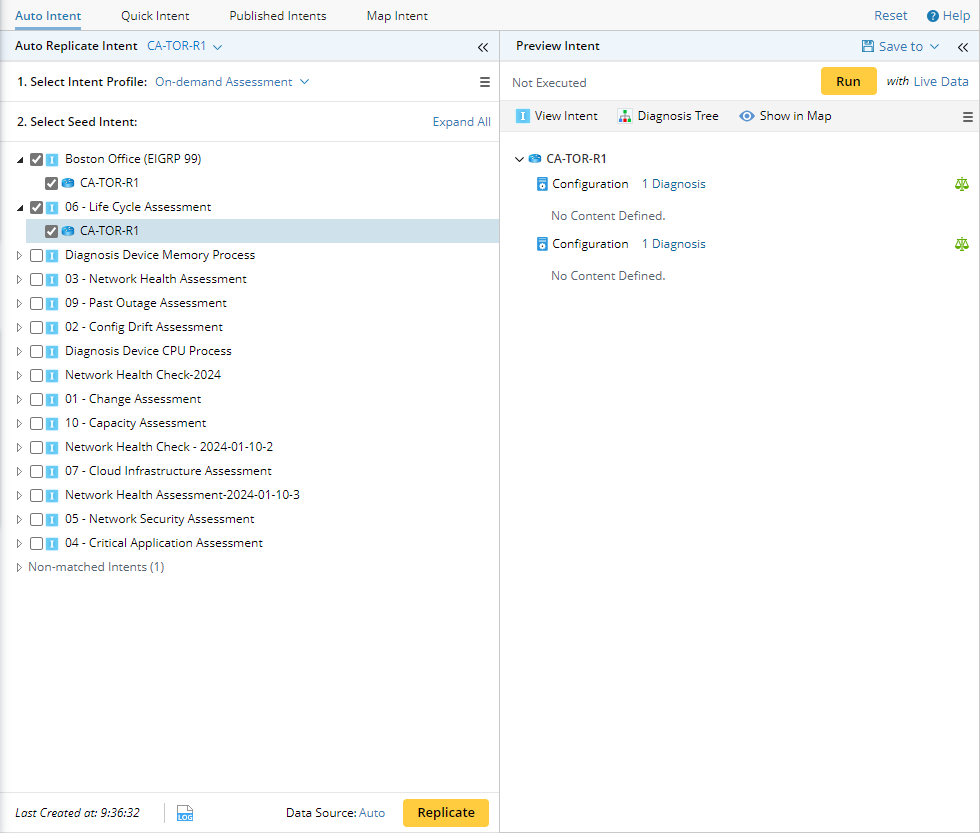The height and width of the screenshot is (833, 980).
Task: Uncheck the Boston Office (EIGRP 99) checkbox
Action: (37, 159)
